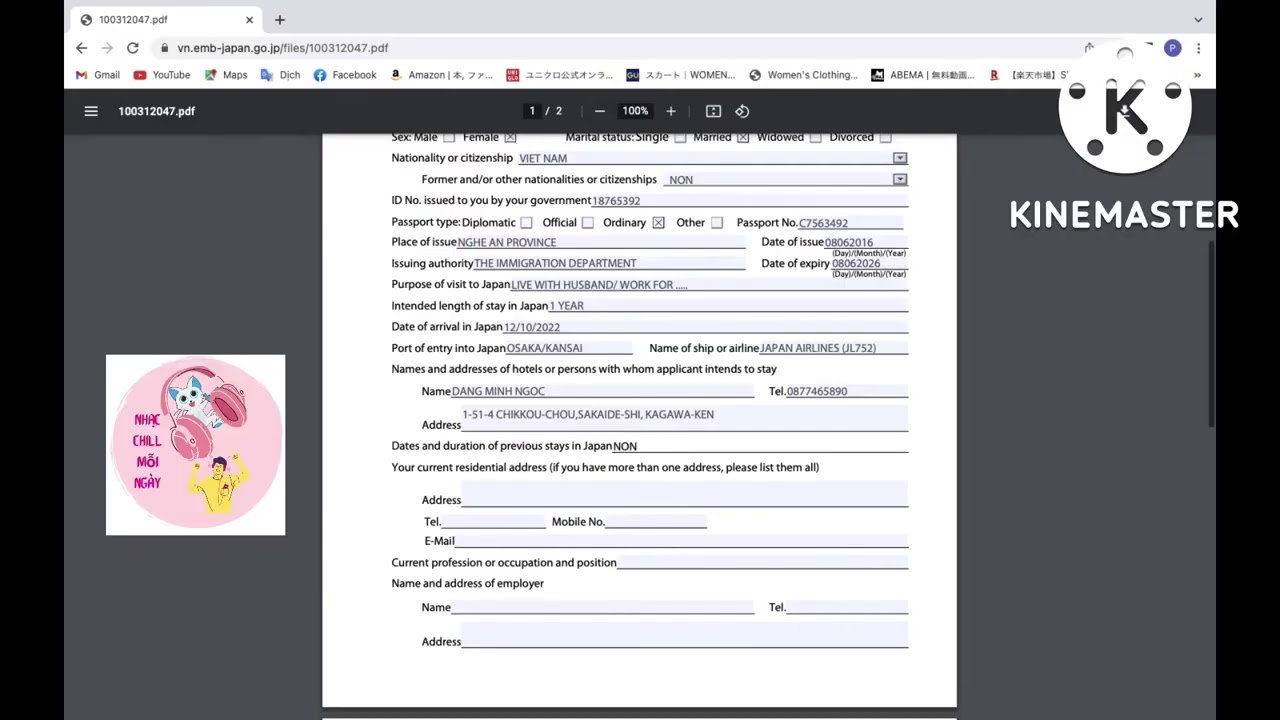This screenshot has width=1280, height=720.
Task: Click the empty current residential Address field
Action: pos(684,493)
